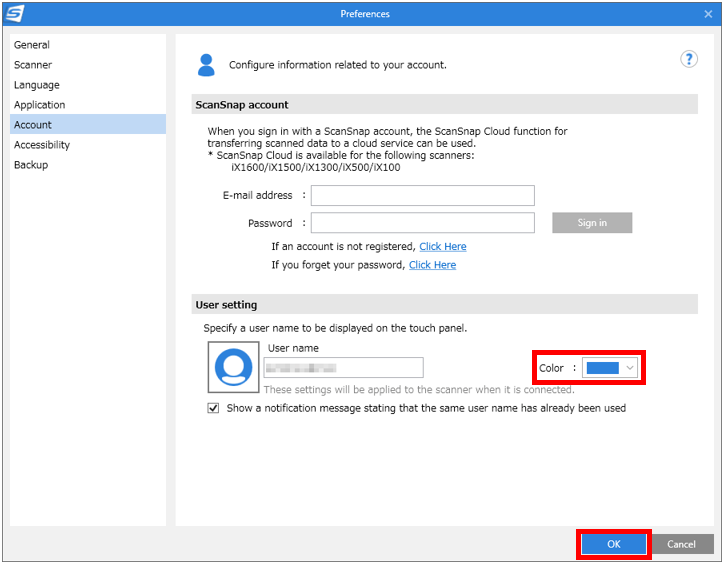This screenshot has width=724, height=564.
Task: Click 'Specify a user name to be displayed' text
Action: point(335,328)
